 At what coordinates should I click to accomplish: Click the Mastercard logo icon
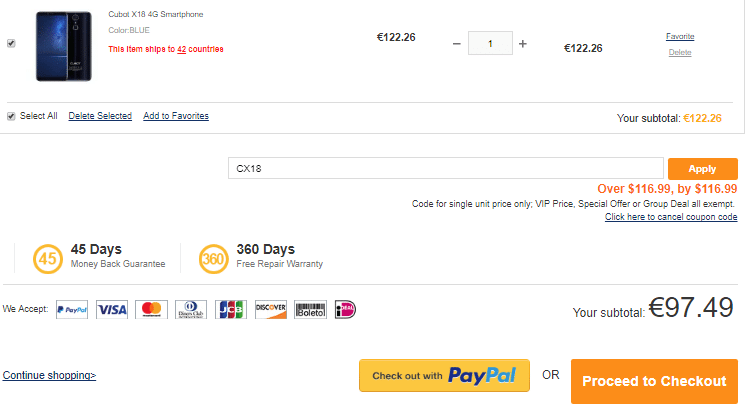point(151,310)
